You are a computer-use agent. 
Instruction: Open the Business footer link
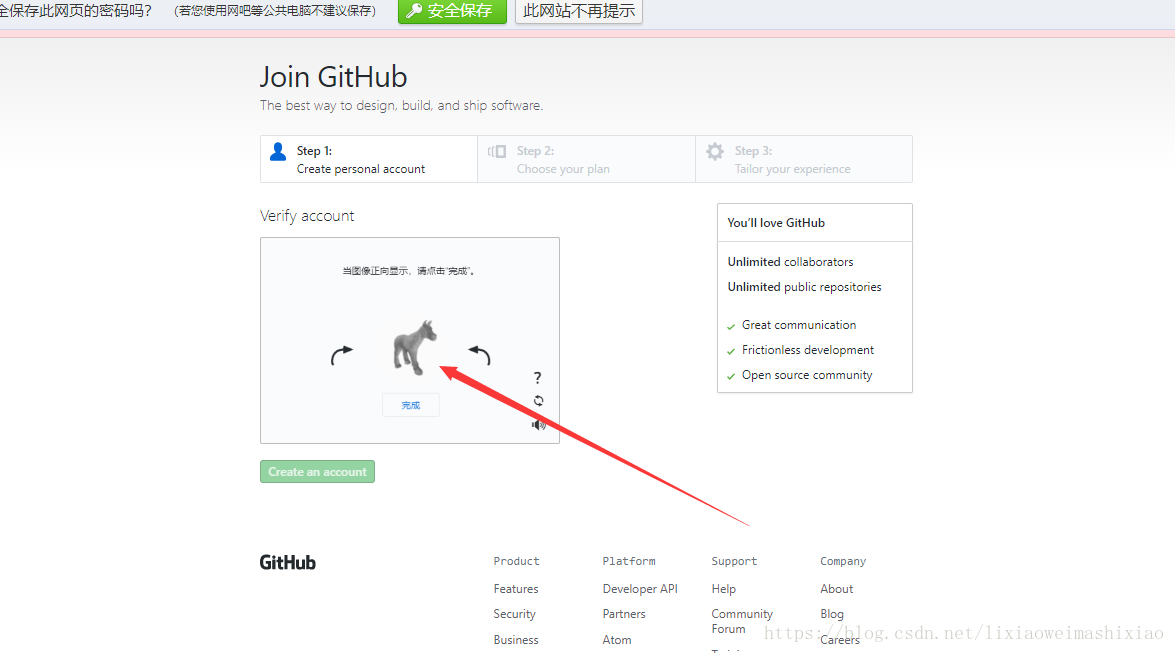pyautogui.click(x=516, y=640)
